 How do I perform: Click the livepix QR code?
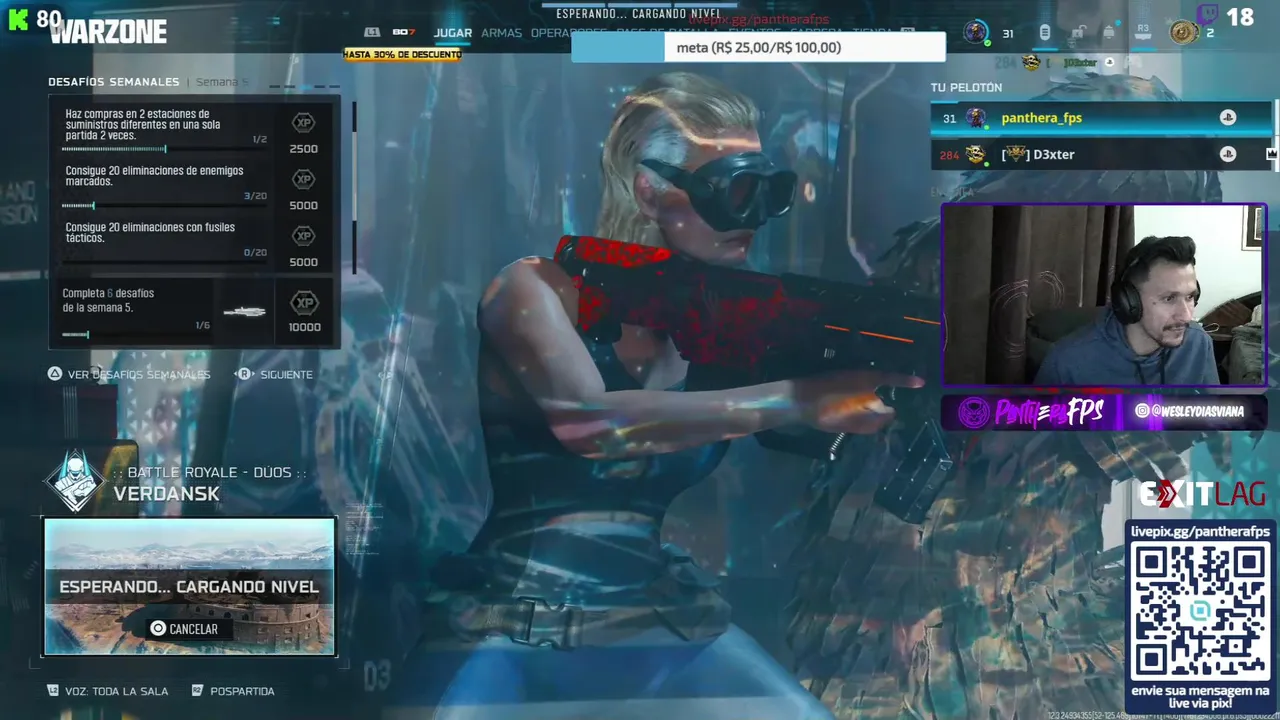tap(1201, 611)
